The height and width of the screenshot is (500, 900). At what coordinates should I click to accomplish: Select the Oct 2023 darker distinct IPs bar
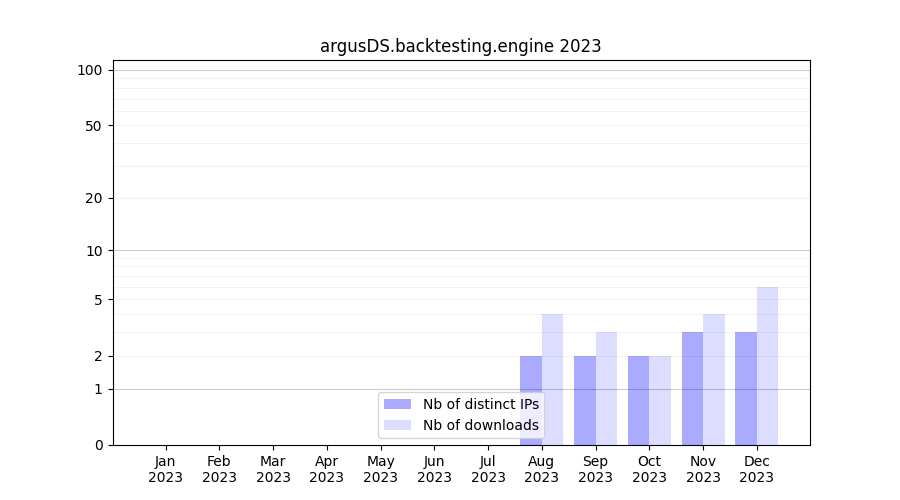tap(638, 400)
